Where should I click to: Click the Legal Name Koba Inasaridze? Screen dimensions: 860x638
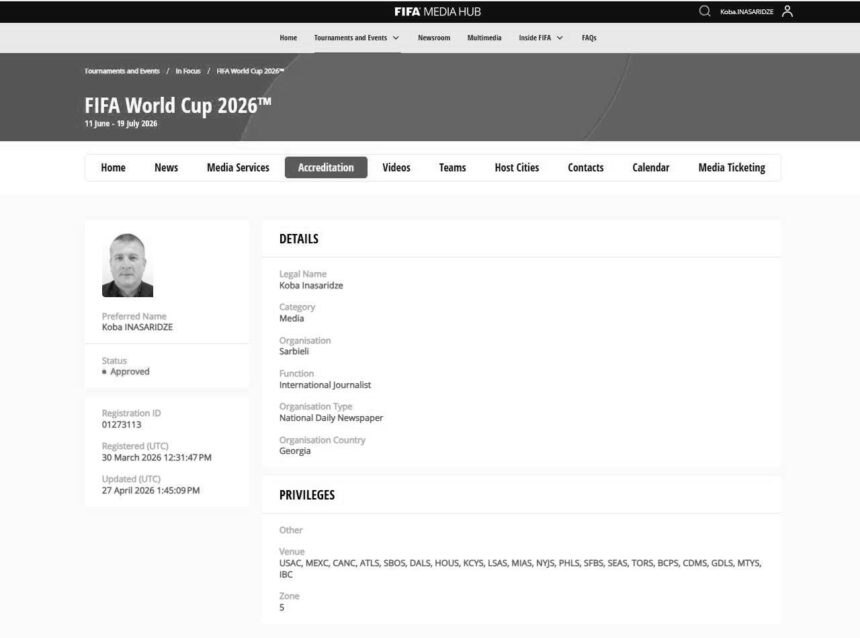click(311, 285)
